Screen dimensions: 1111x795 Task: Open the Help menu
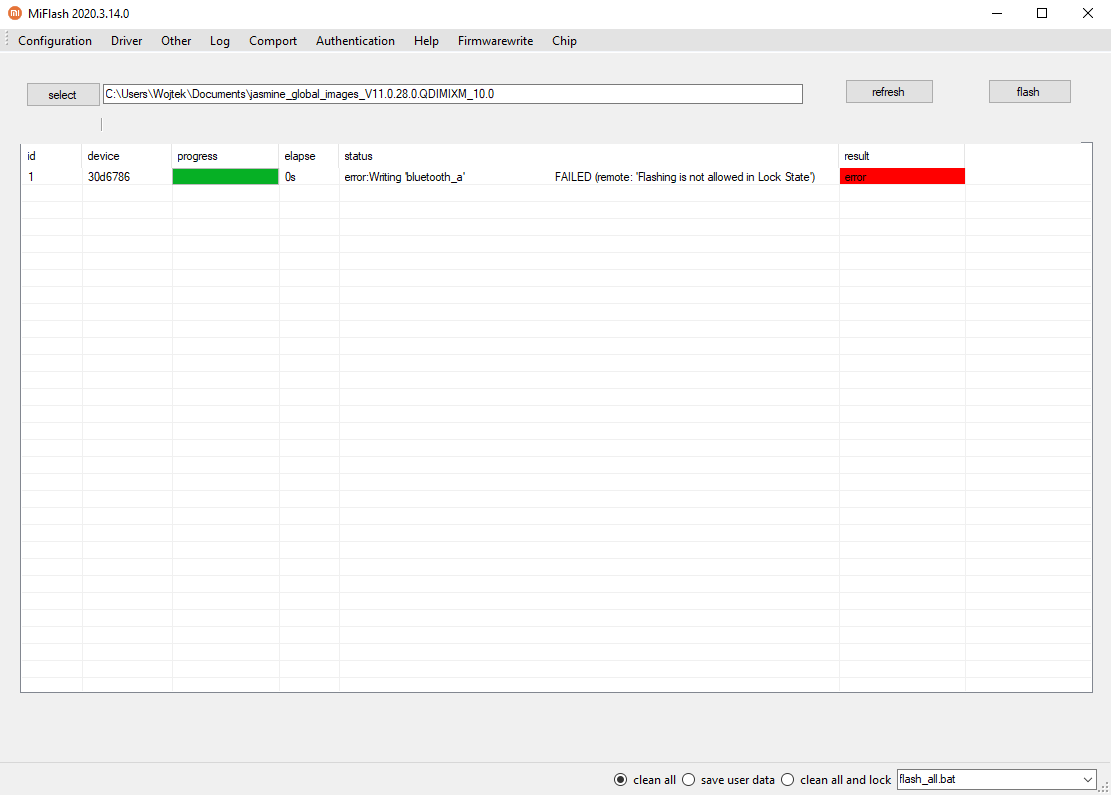click(x=427, y=41)
